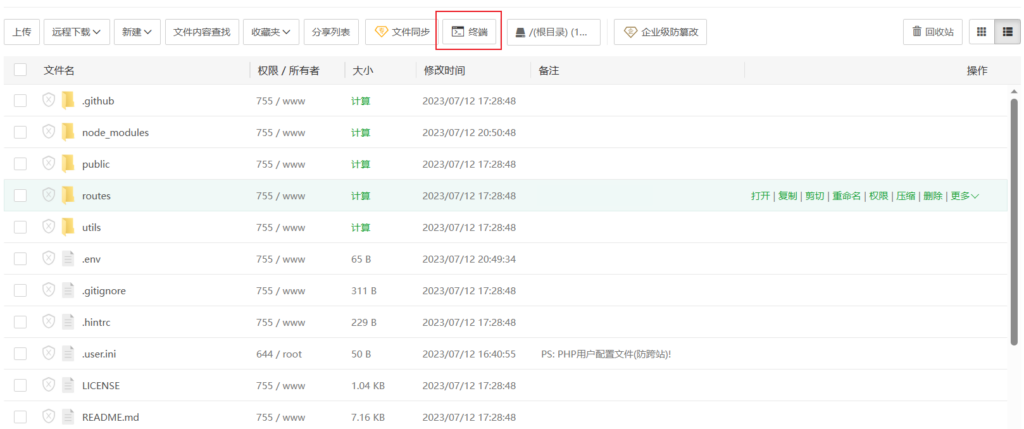Click the vertical scrollbar of file list
This screenshot has width=1024, height=429.
[1014, 222]
